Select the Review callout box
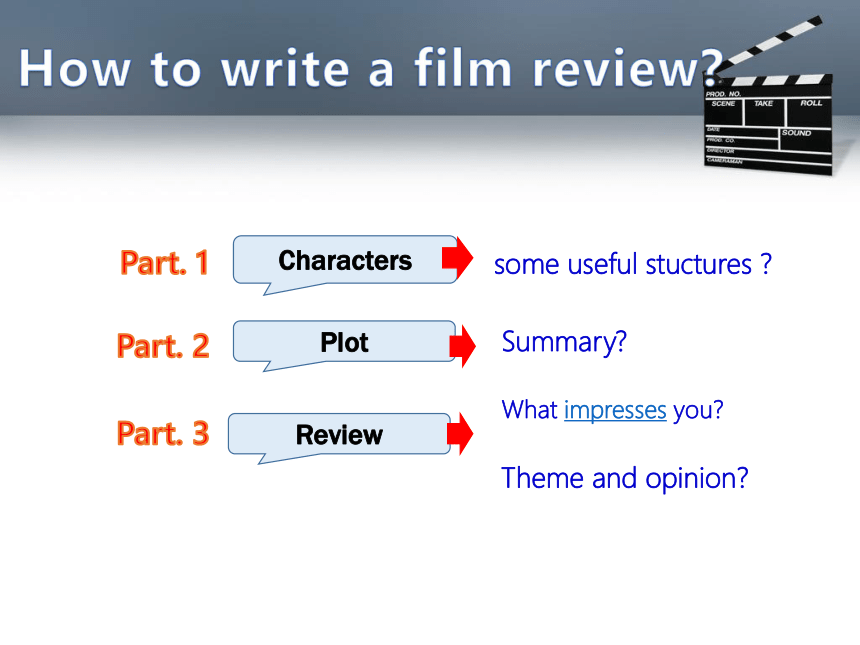 (x=339, y=438)
